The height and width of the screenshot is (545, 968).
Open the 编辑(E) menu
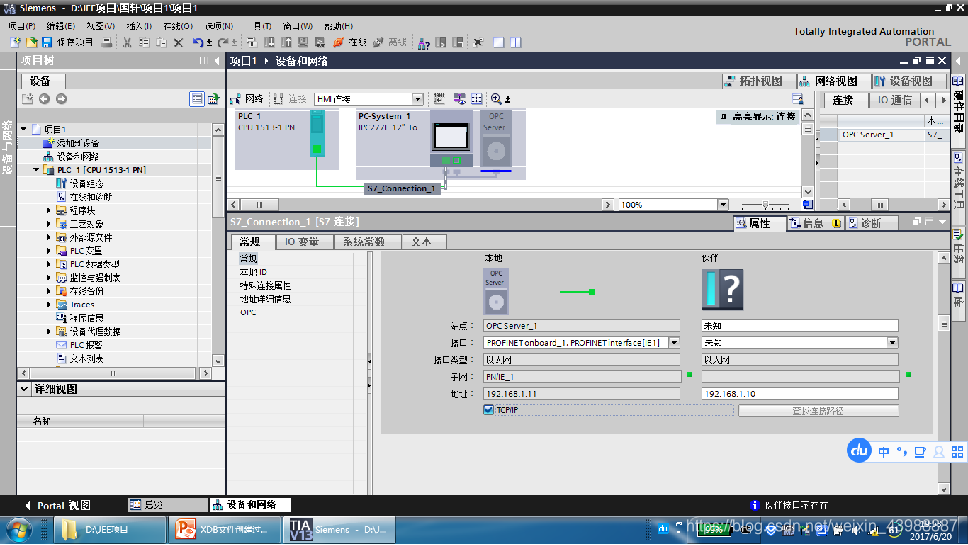[60, 26]
